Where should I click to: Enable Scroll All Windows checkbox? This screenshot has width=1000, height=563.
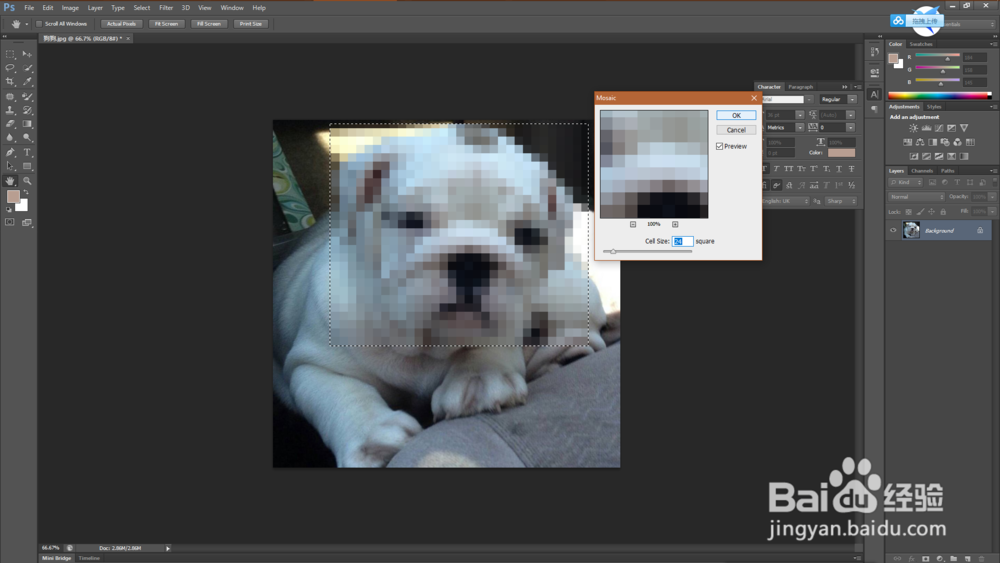pos(39,24)
